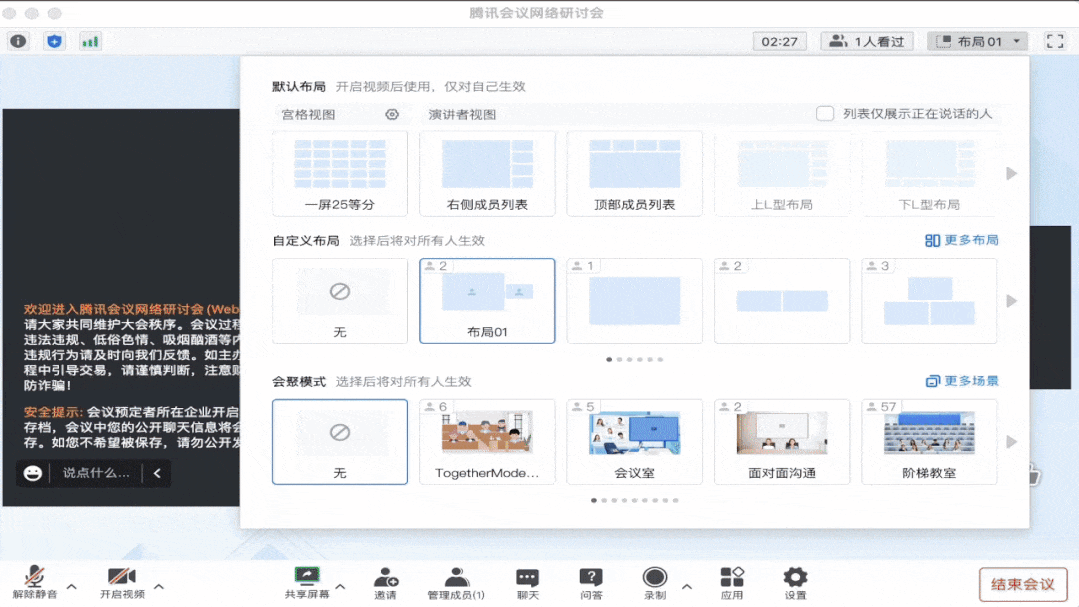This screenshot has height=607, width=1079.
Task: Select 无 under gathering mode
Action: tap(340, 442)
